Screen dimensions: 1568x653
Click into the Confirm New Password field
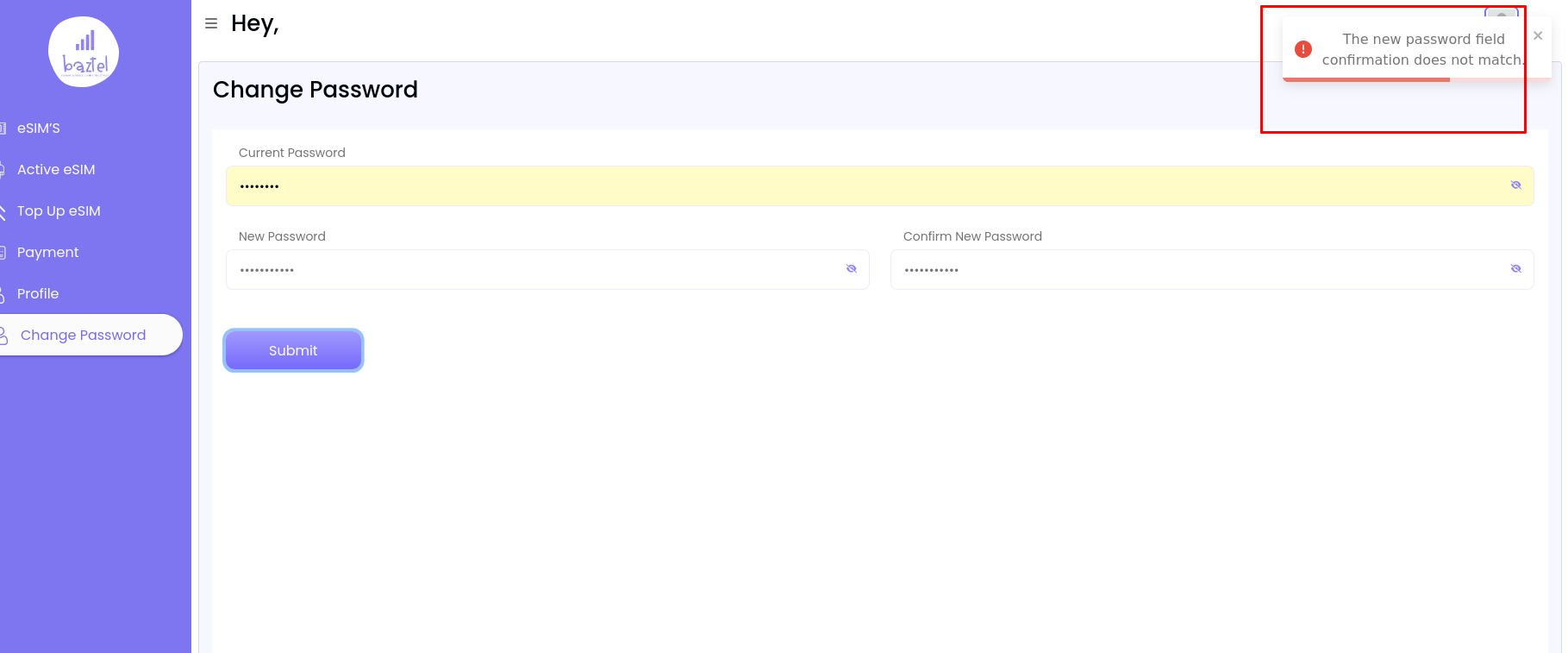pyautogui.click(x=1198, y=270)
